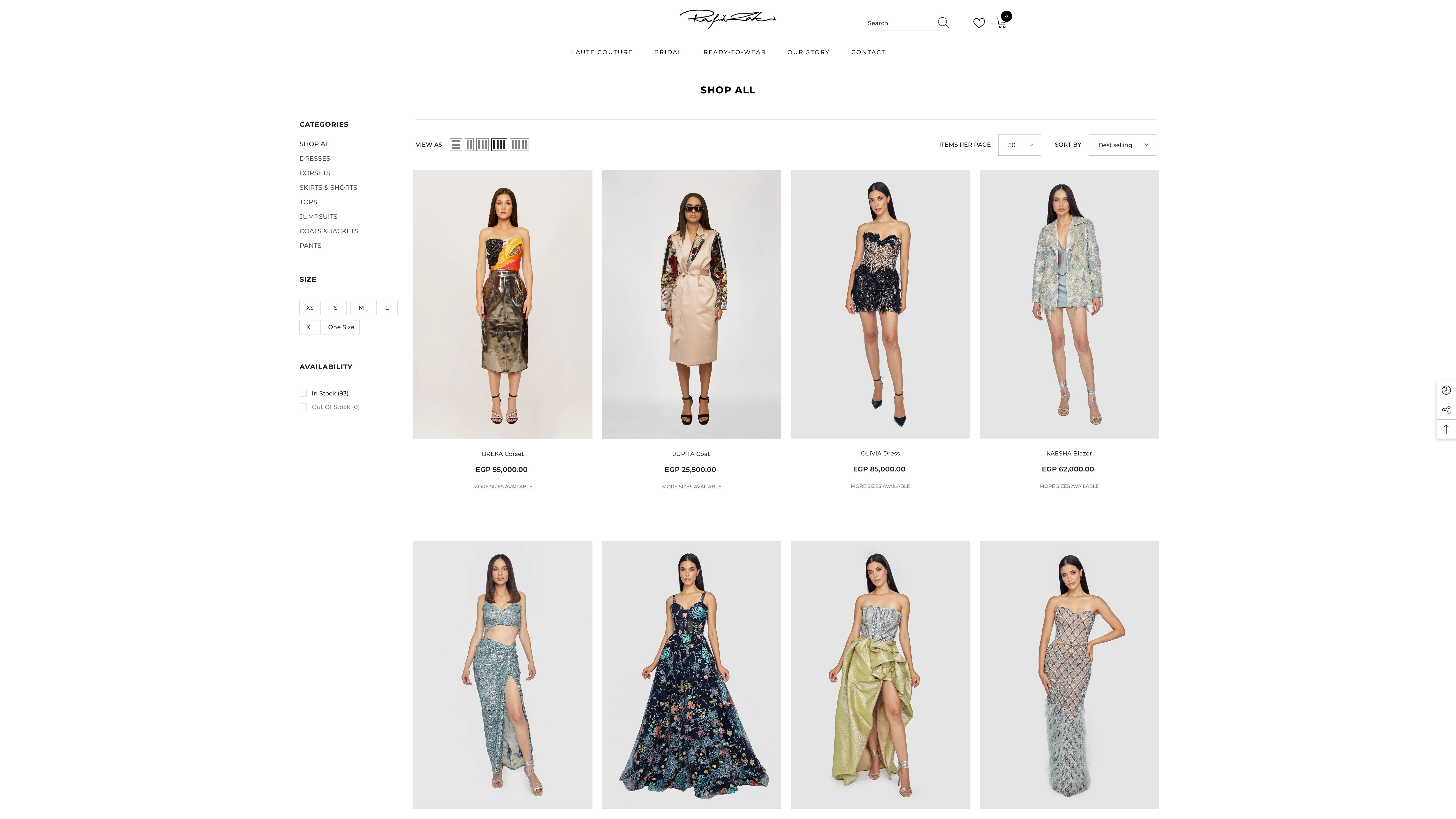Open the BRIDAL menu
The height and width of the screenshot is (819, 1456).
point(667,52)
